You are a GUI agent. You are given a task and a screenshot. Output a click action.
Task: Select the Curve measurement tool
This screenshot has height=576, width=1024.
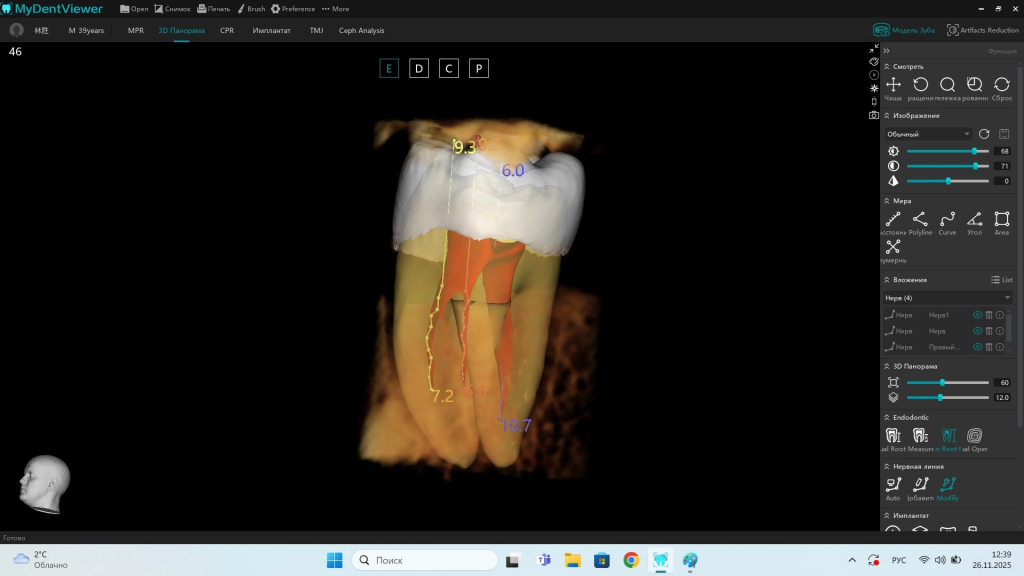[x=947, y=219]
